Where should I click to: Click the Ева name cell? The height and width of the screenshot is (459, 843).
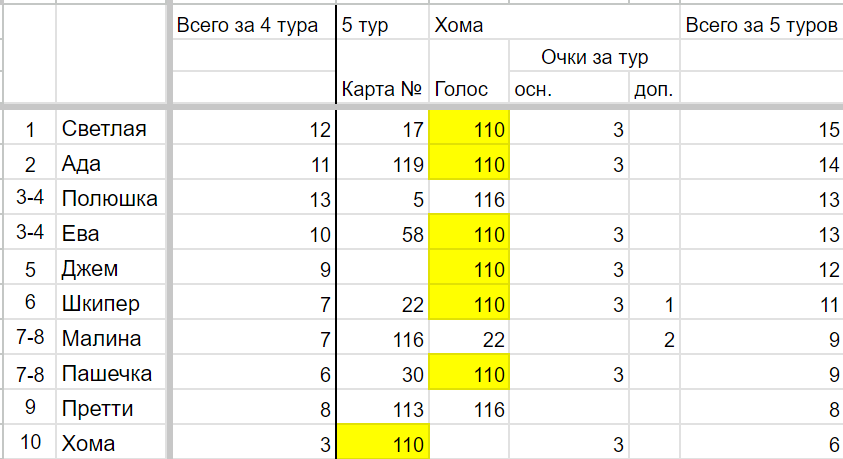point(111,233)
